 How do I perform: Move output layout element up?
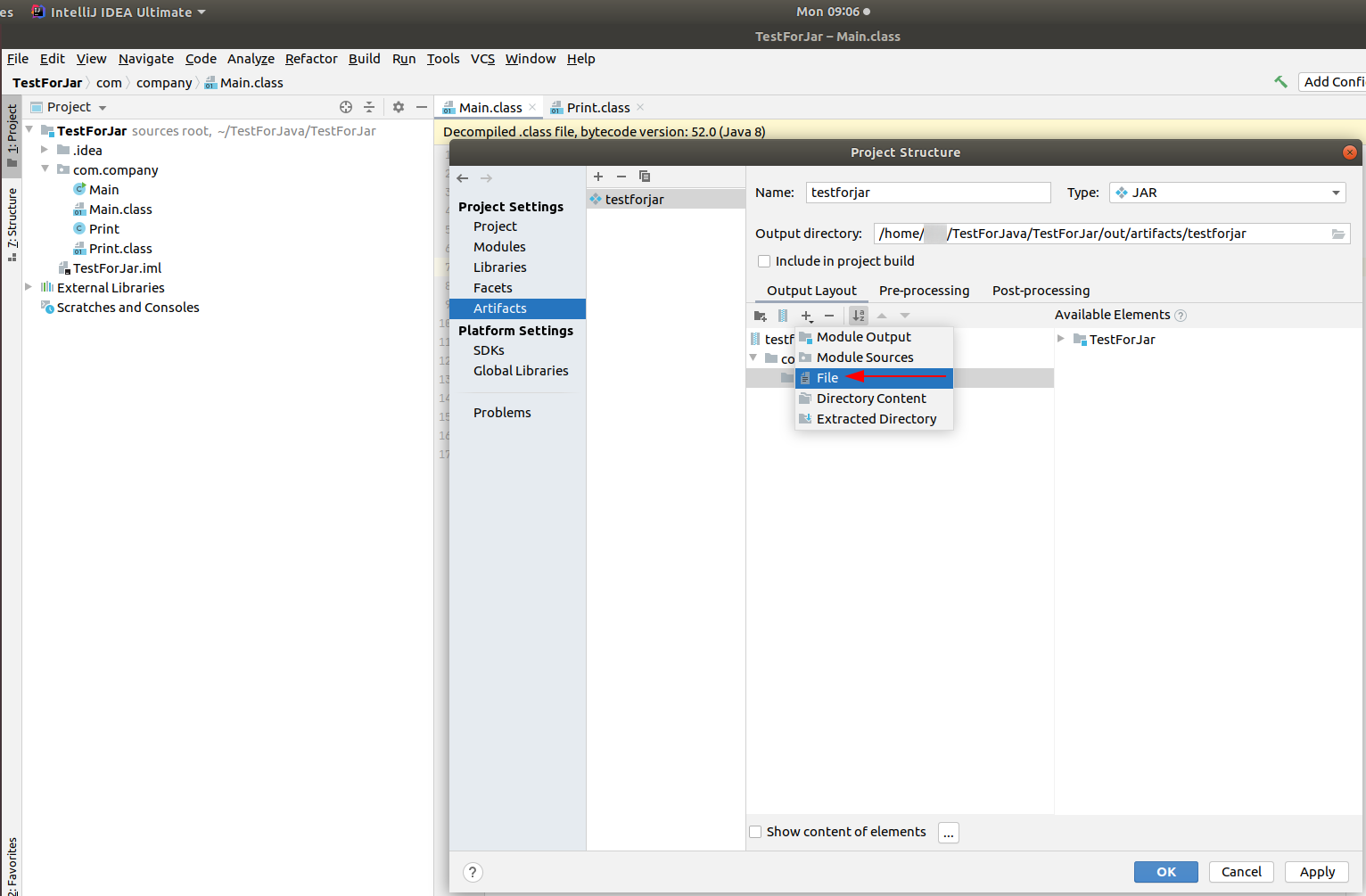(882, 316)
